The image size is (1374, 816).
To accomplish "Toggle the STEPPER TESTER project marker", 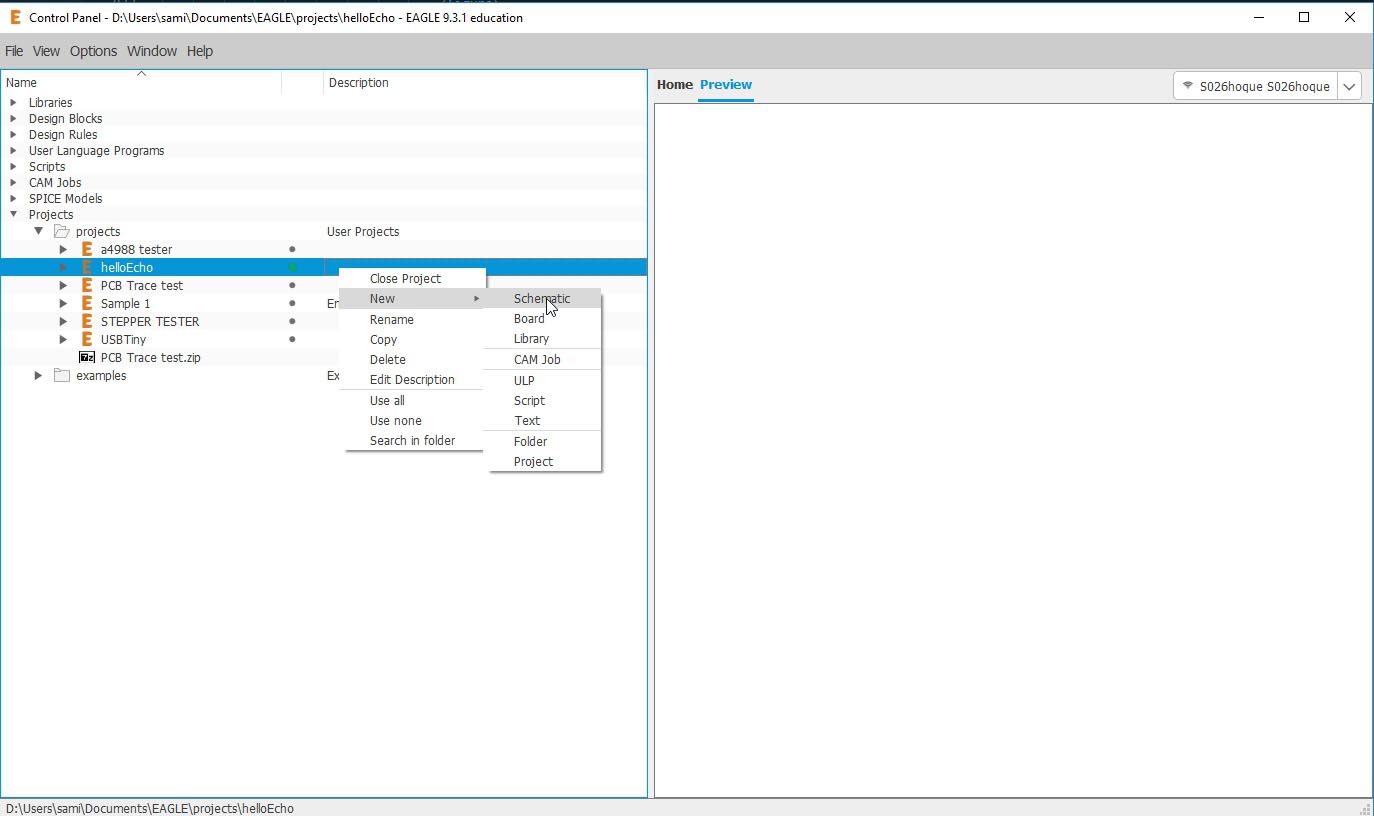I will point(292,321).
